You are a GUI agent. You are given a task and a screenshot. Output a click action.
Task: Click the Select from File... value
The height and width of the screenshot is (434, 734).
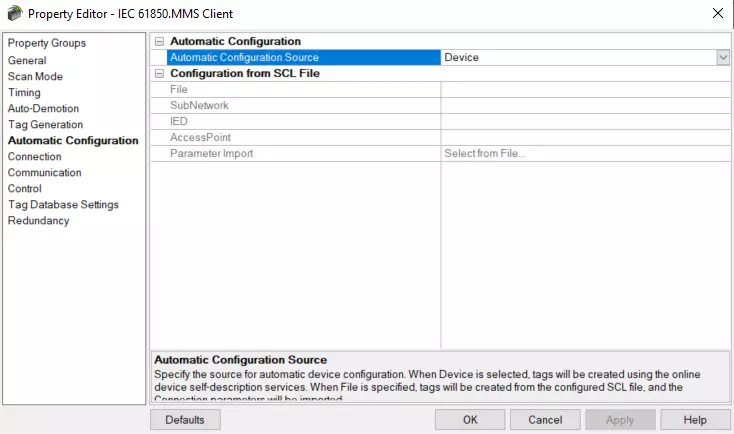point(485,154)
